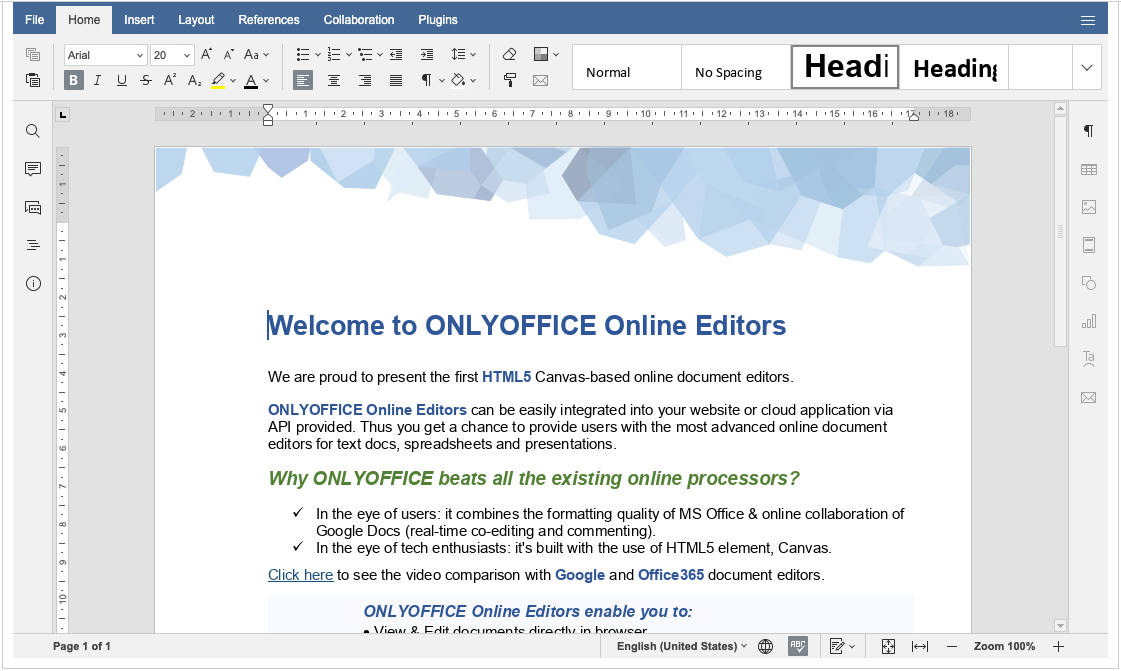Click Fit to width icon in status bar
Screen dimensions: 1121x671
coord(919,647)
